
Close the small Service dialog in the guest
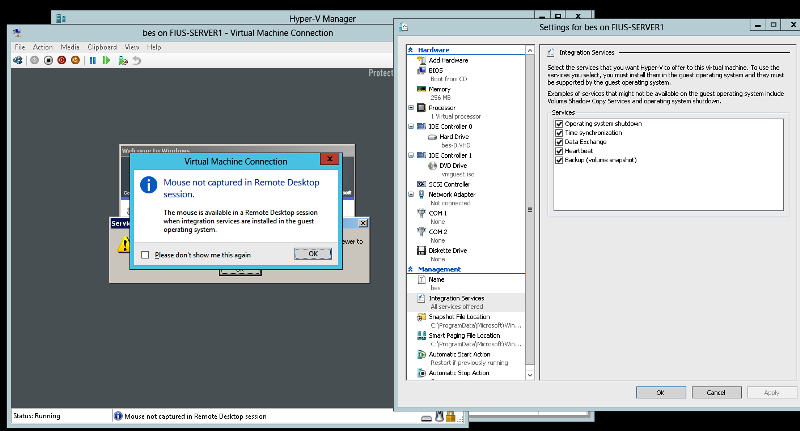363,223
